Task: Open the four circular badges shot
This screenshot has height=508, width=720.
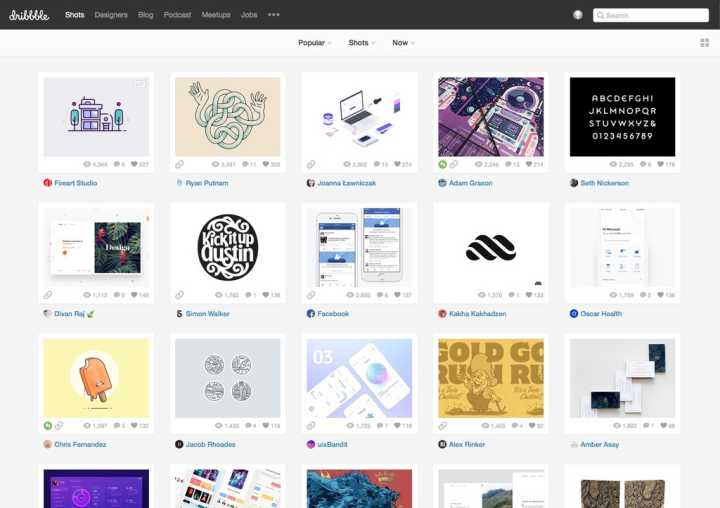Action: click(227, 378)
